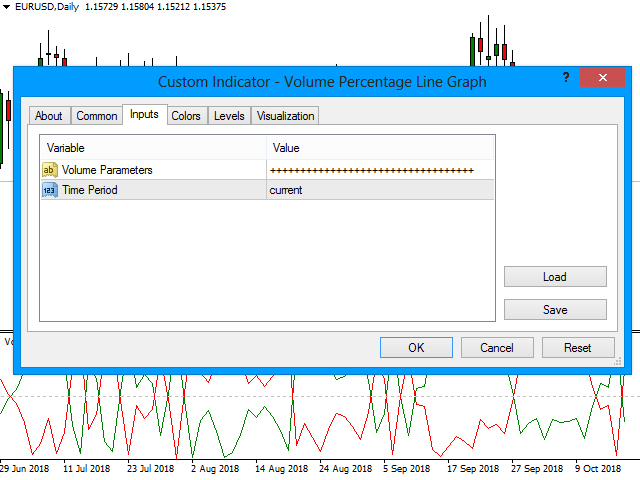
Task: Open the Colors tab
Action: [x=186, y=116]
